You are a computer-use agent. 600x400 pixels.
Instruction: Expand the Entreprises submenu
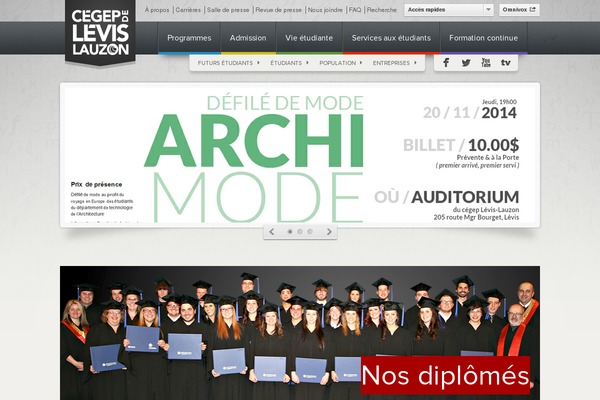[395, 63]
